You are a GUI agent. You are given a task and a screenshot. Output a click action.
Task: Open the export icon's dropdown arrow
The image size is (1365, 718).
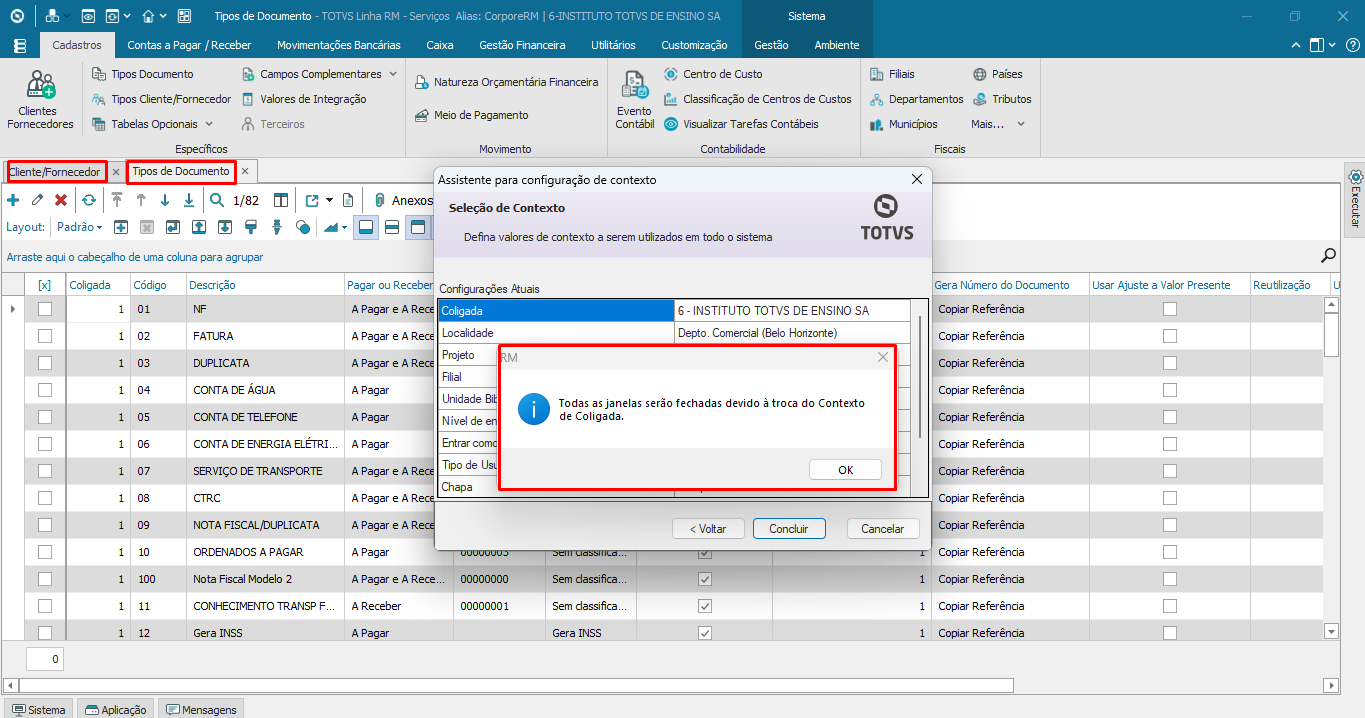328,200
